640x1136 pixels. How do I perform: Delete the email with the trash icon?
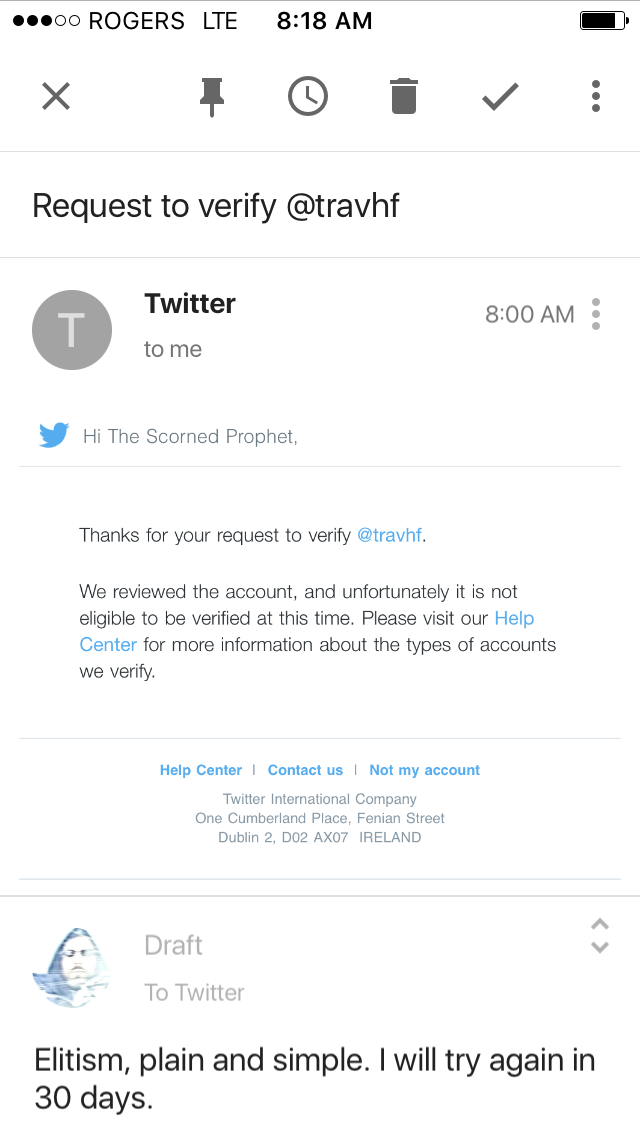coord(404,97)
